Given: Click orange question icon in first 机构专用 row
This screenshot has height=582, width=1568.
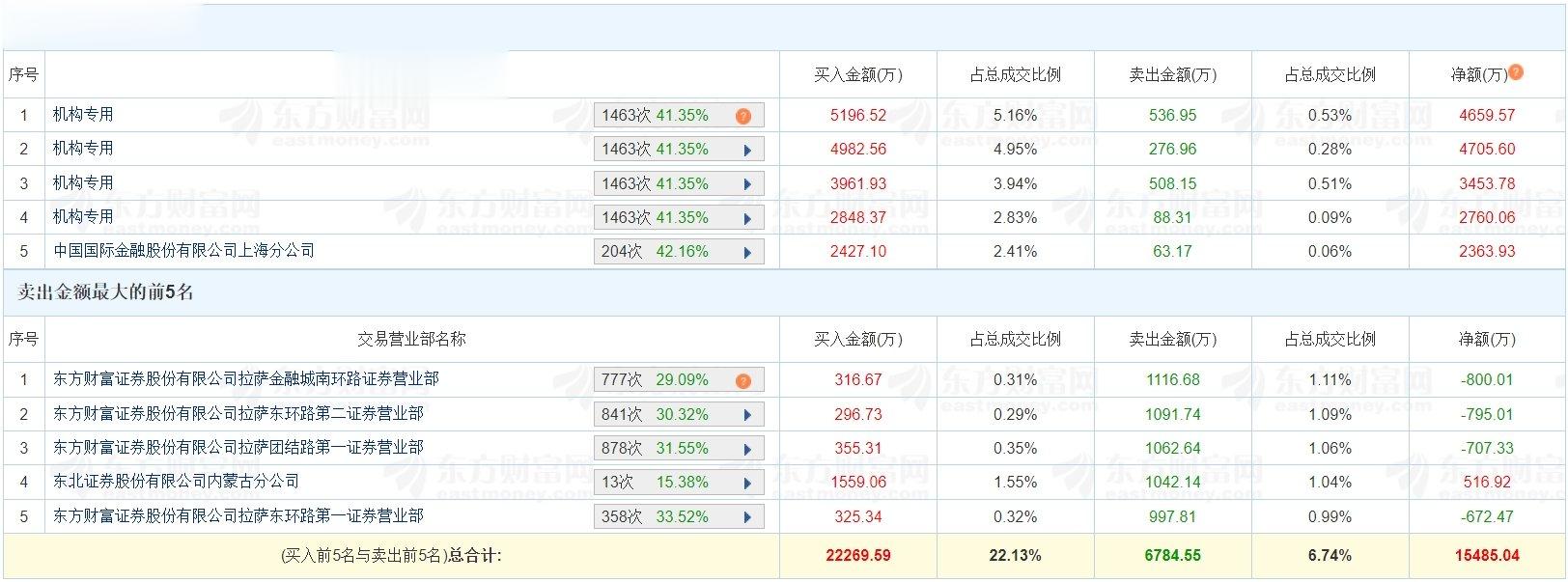Looking at the screenshot, I should 742,116.
